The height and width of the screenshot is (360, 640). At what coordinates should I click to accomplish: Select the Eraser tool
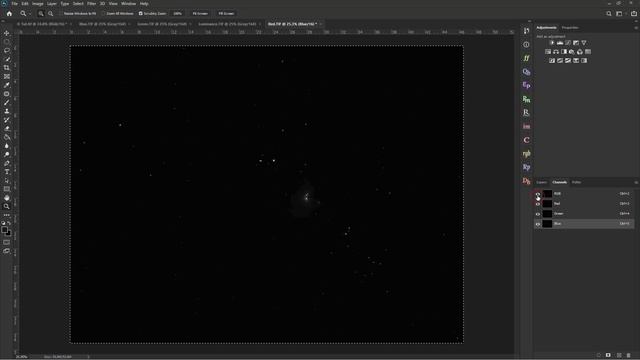click(7, 128)
